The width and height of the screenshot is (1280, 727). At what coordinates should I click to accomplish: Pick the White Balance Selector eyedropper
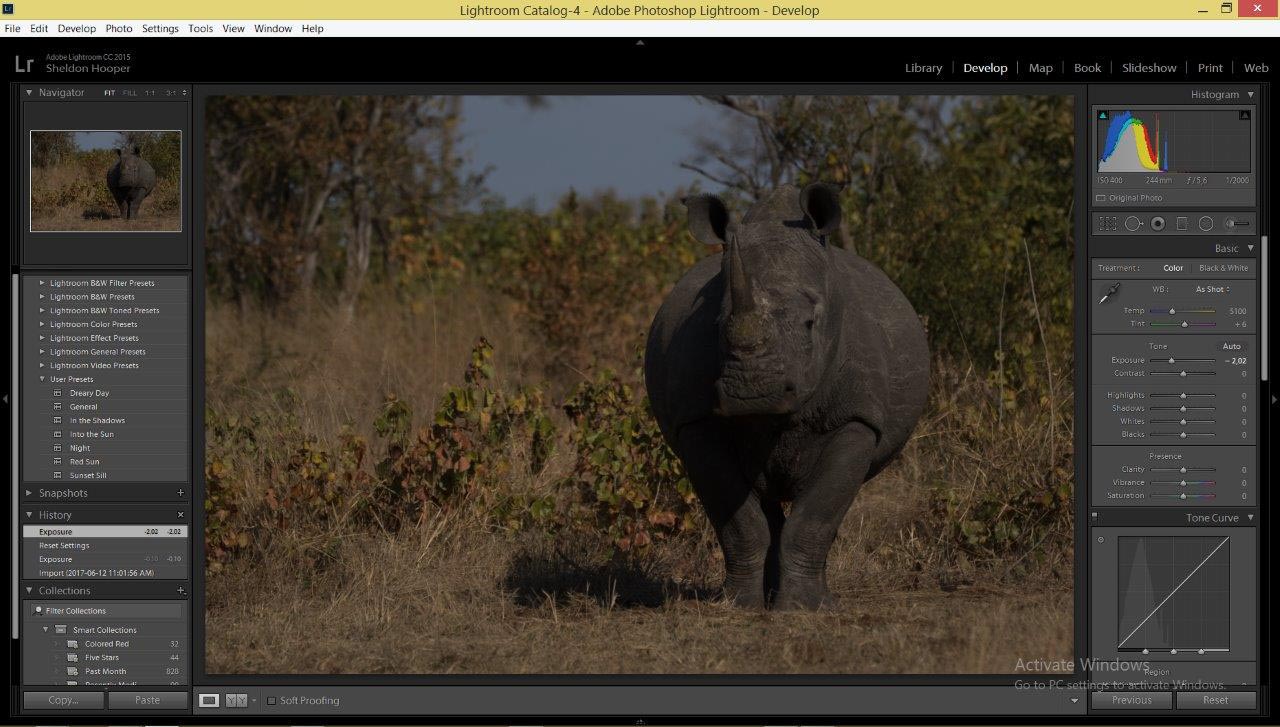pyautogui.click(x=1108, y=295)
